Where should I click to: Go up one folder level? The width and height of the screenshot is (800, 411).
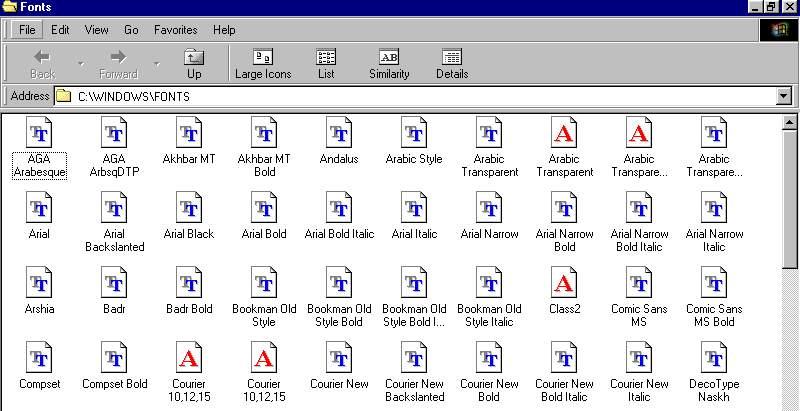coord(194,63)
